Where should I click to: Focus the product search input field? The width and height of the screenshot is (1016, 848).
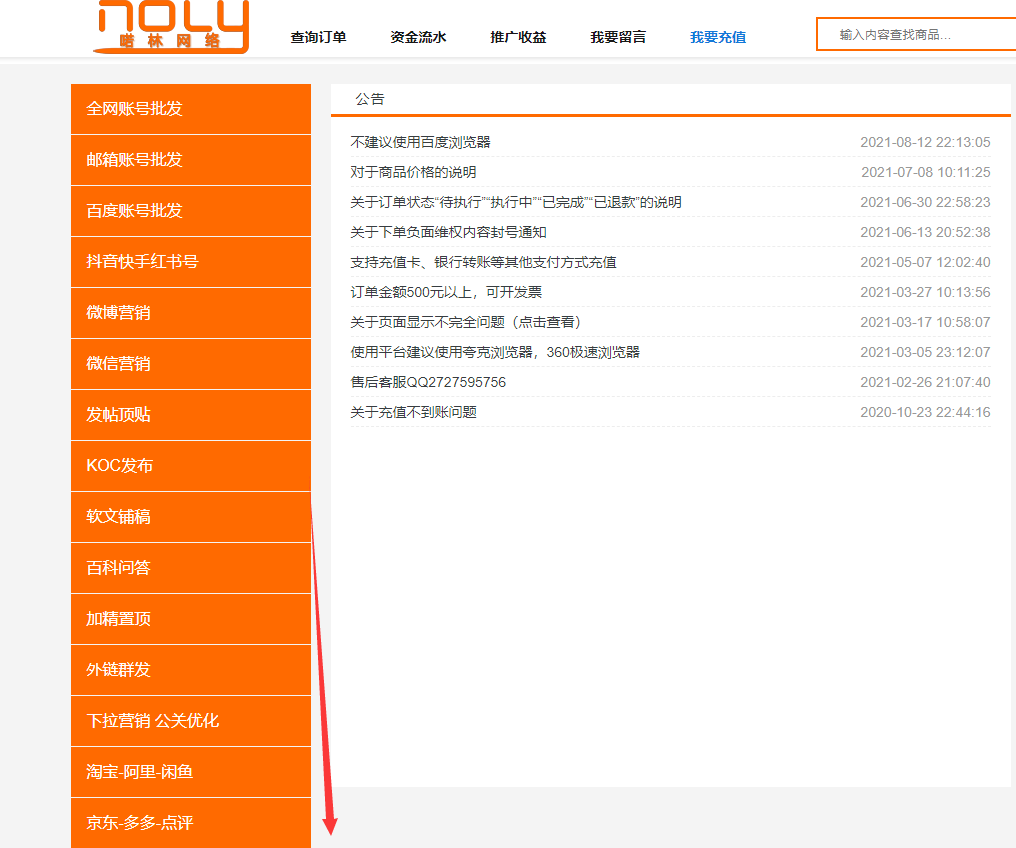point(920,34)
